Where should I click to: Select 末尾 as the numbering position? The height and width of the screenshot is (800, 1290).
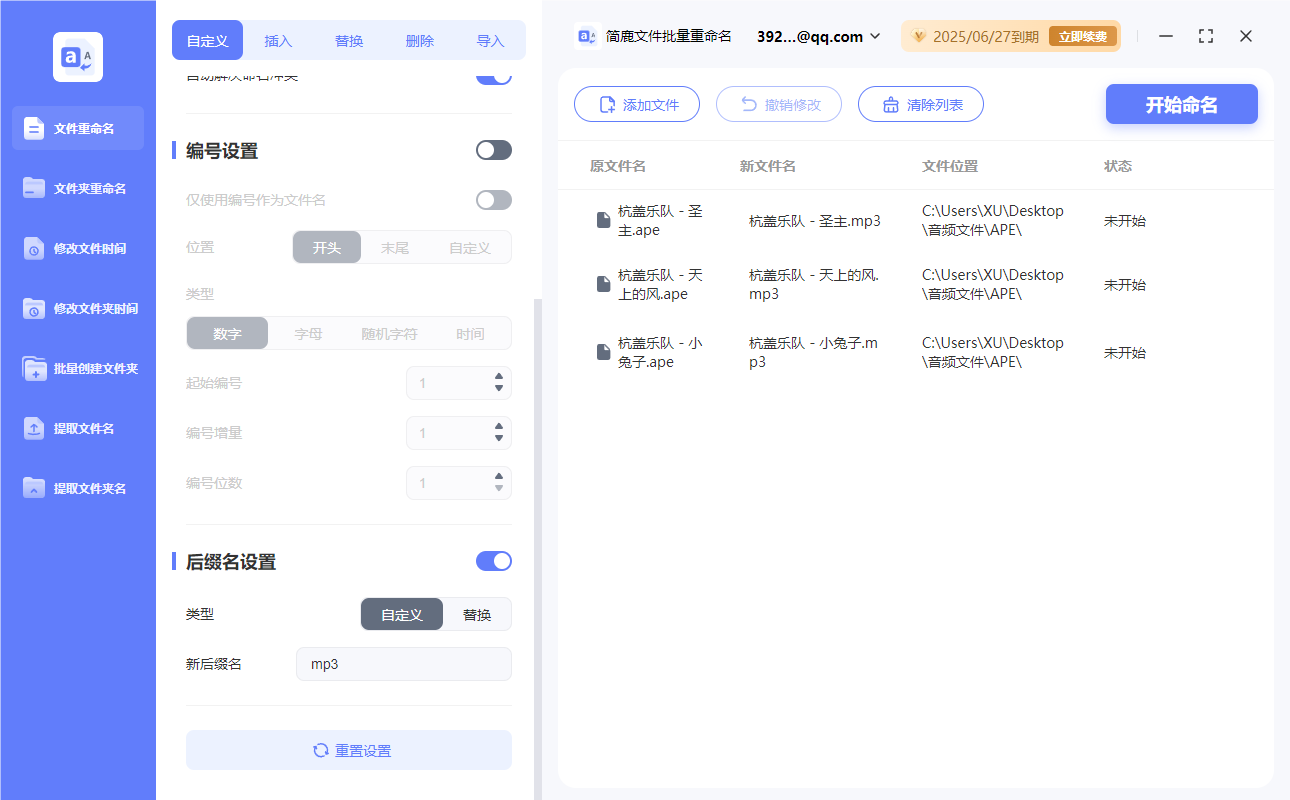click(396, 247)
